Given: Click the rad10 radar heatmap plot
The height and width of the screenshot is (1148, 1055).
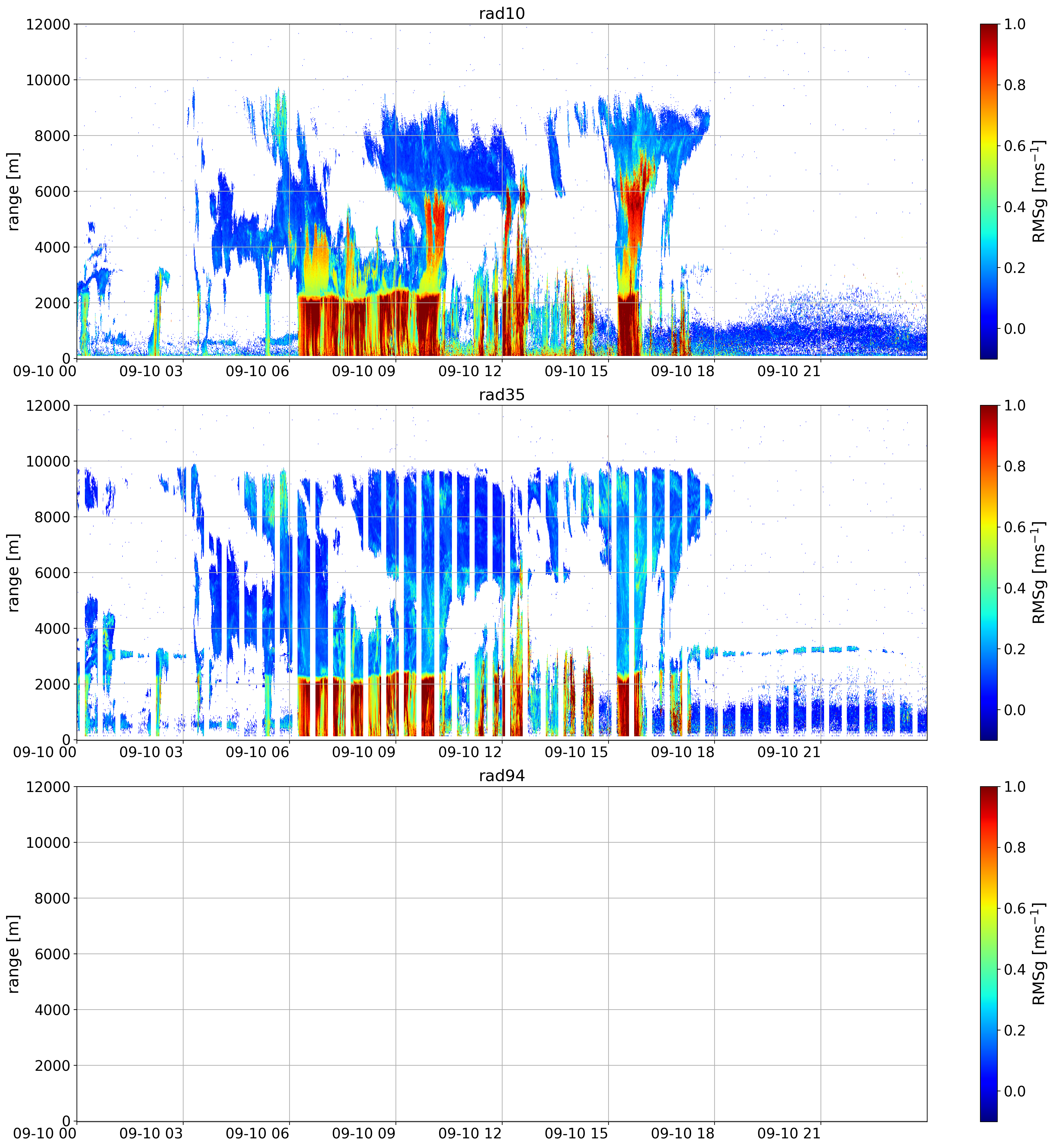Looking at the screenshot, I should [502, 191].
